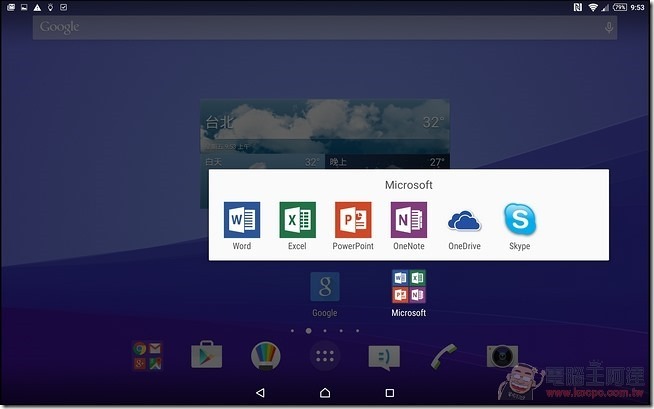This screenshot has width=654, height=409.
Task: Tap the evening 27° forecast in widget
Action: coord(387,162)
